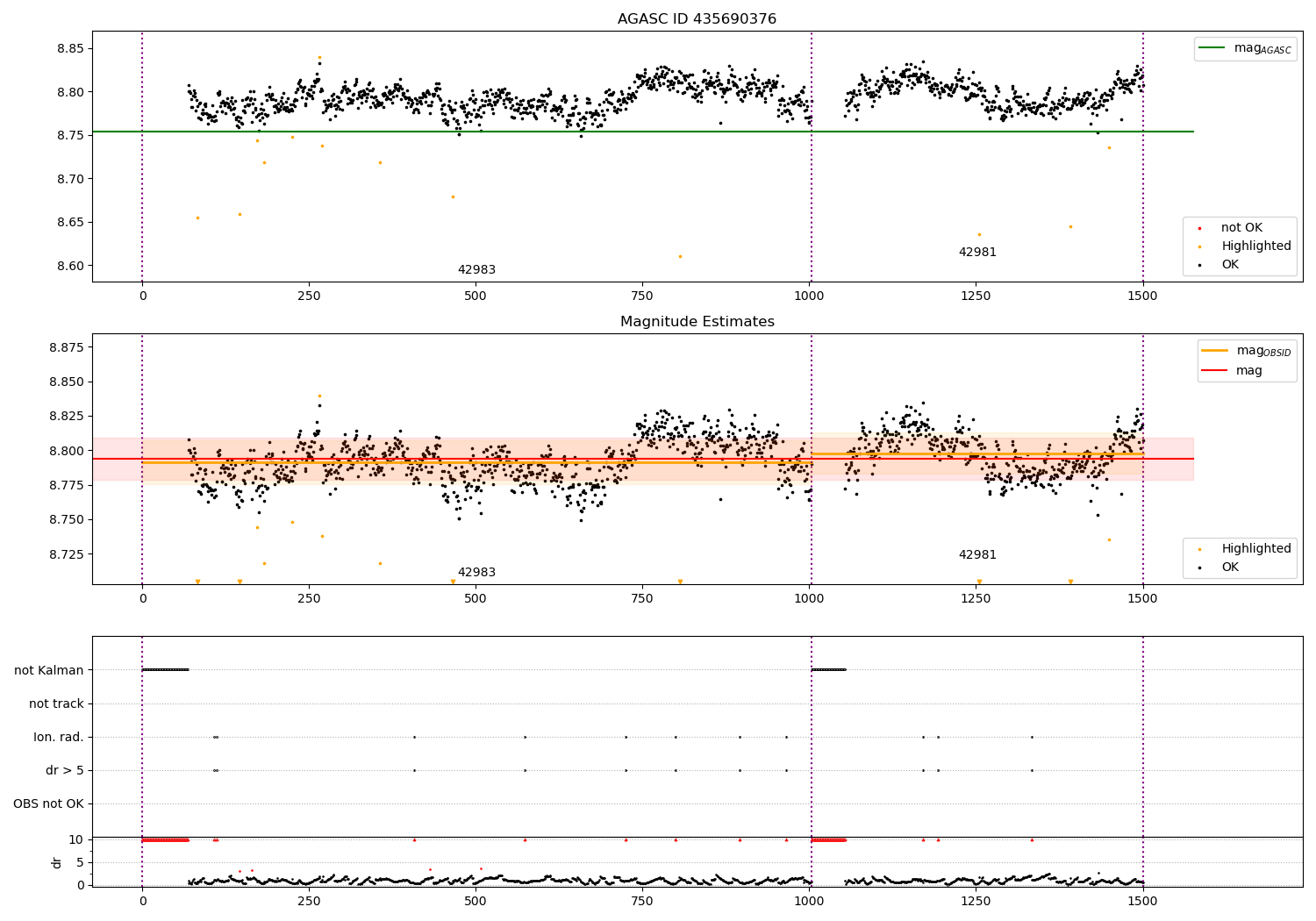Click obsid label 42981 in Magnitude Estimates plot
Image resolution: width=1316 pixels, height=921 pixels.
977,555
